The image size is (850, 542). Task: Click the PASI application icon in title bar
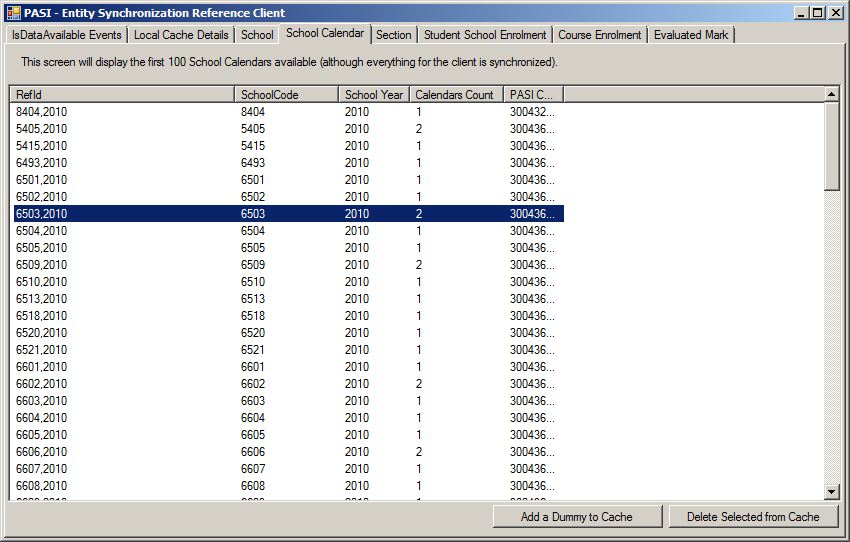[13, 13]
